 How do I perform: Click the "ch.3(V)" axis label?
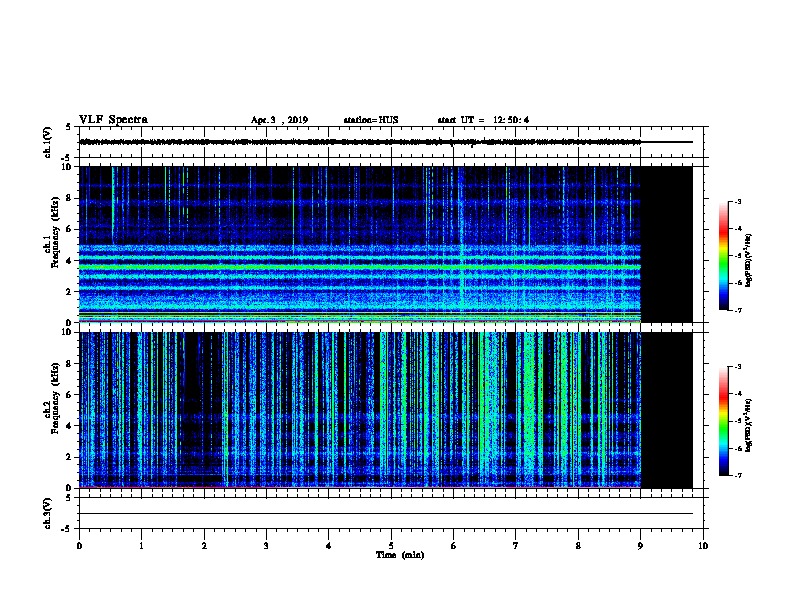click(x=47, y=513)
